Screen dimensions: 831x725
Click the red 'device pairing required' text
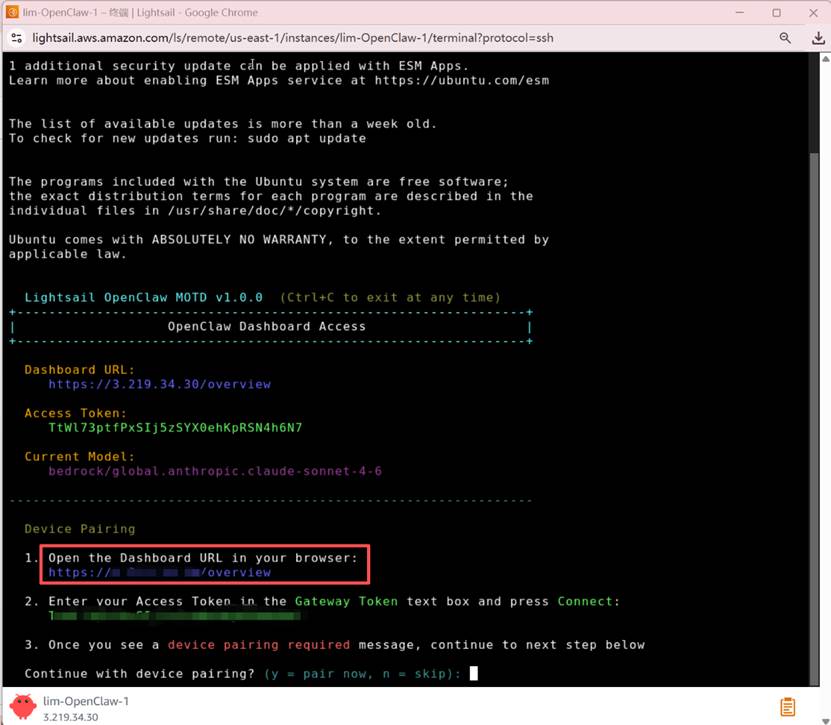(x=259, y=645)
